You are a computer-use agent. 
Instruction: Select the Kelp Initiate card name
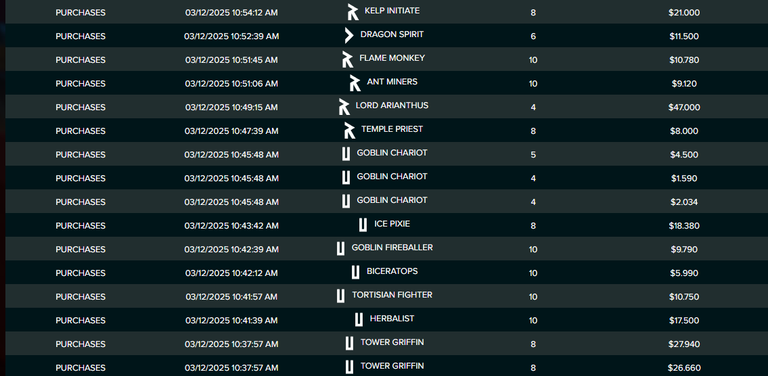click(392, 11)
